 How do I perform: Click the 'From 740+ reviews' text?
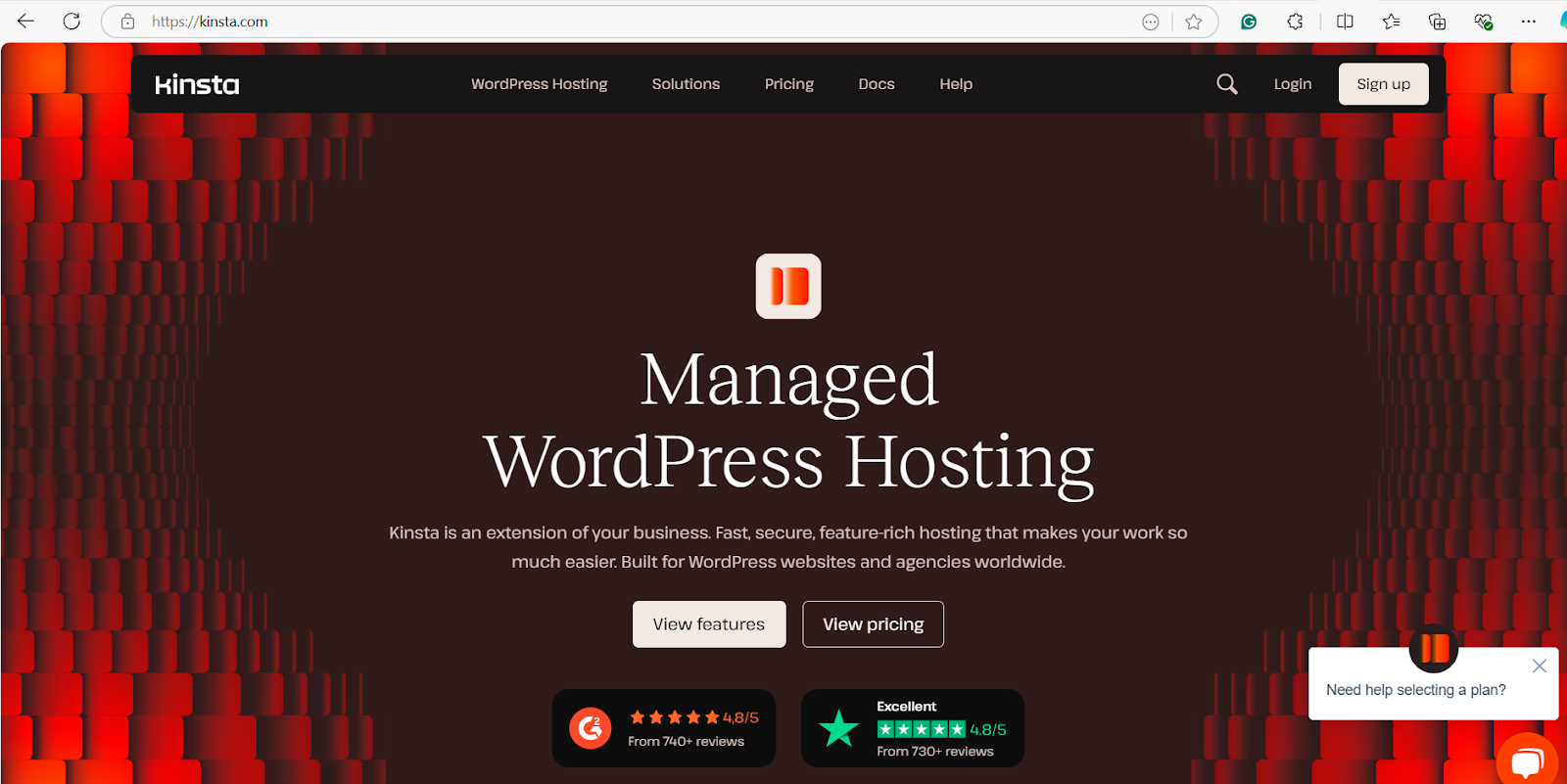pos(686,742)
